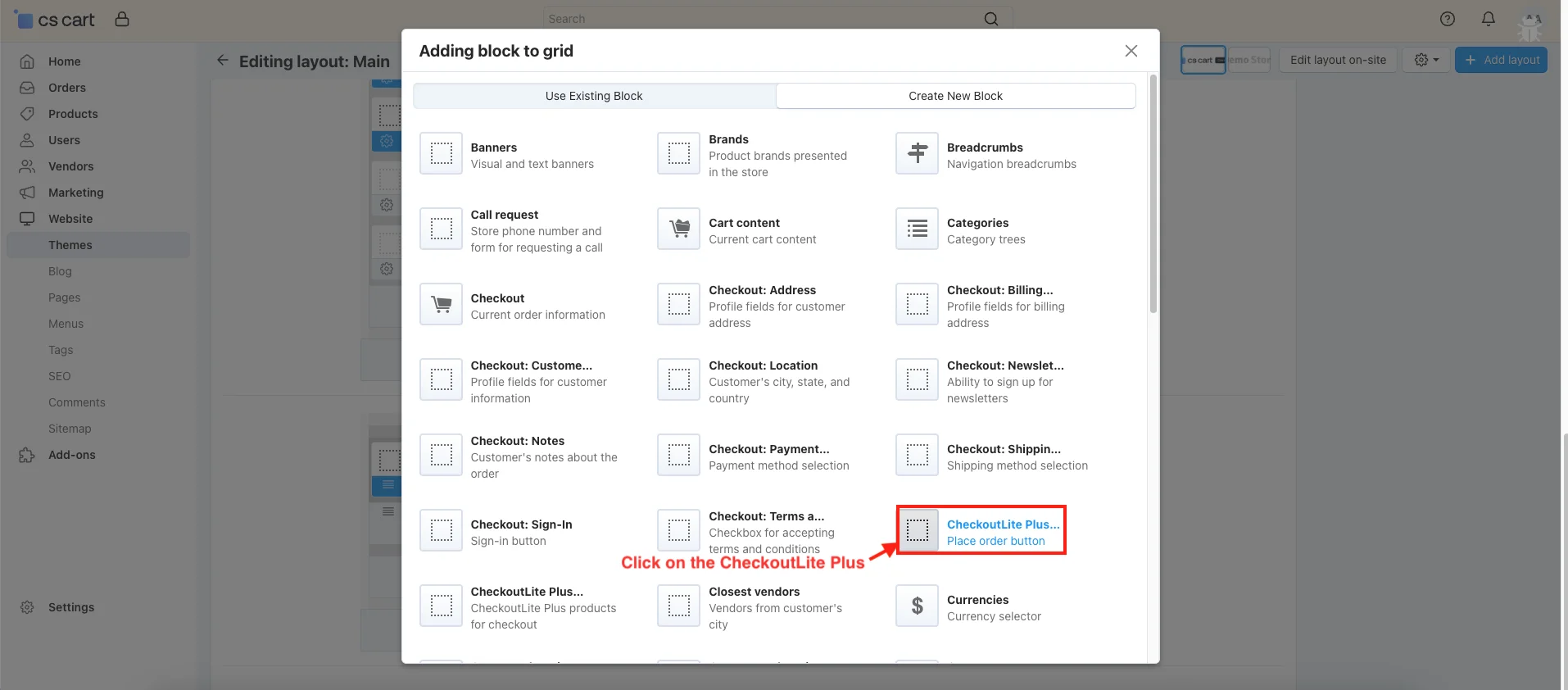Screen dimensions: 1568x690
Task: Click the Banners block icon
Action: click(x=441, y=153)
